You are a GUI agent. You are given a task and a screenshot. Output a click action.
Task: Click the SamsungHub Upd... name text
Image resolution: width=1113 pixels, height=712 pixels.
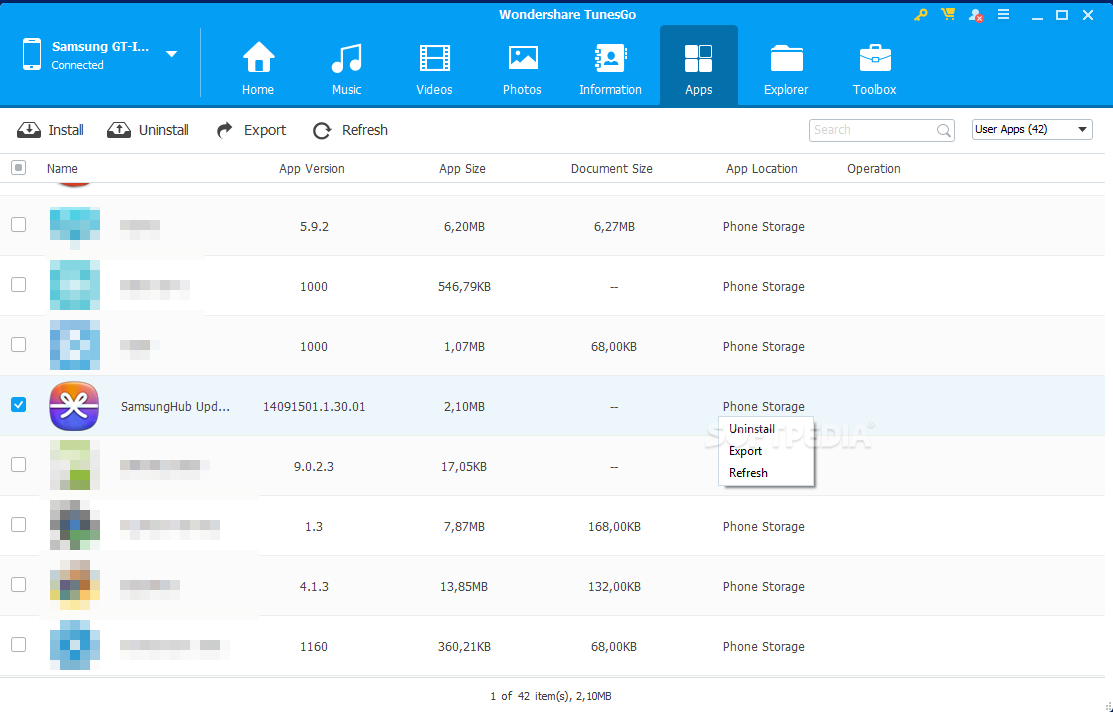click(x=175, y=407)
